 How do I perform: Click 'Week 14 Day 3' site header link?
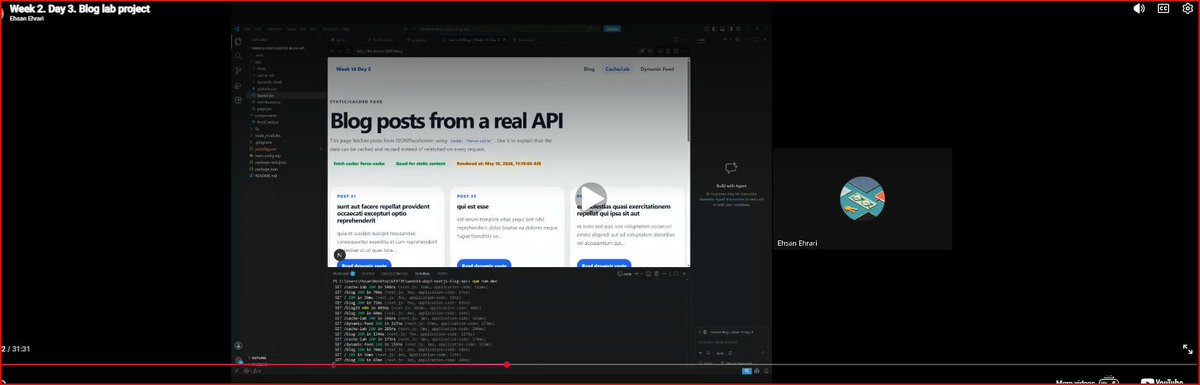[353, 69]
